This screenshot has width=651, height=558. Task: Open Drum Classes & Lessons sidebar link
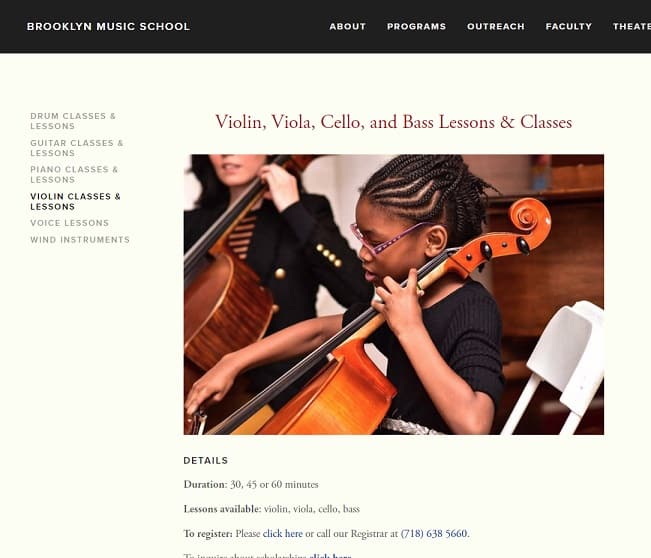(73, 121)
